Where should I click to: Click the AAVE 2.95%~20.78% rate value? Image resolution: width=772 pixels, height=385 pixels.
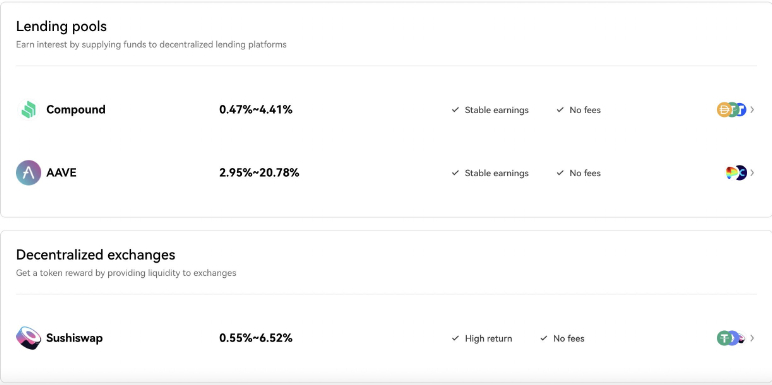click(259, 173)
